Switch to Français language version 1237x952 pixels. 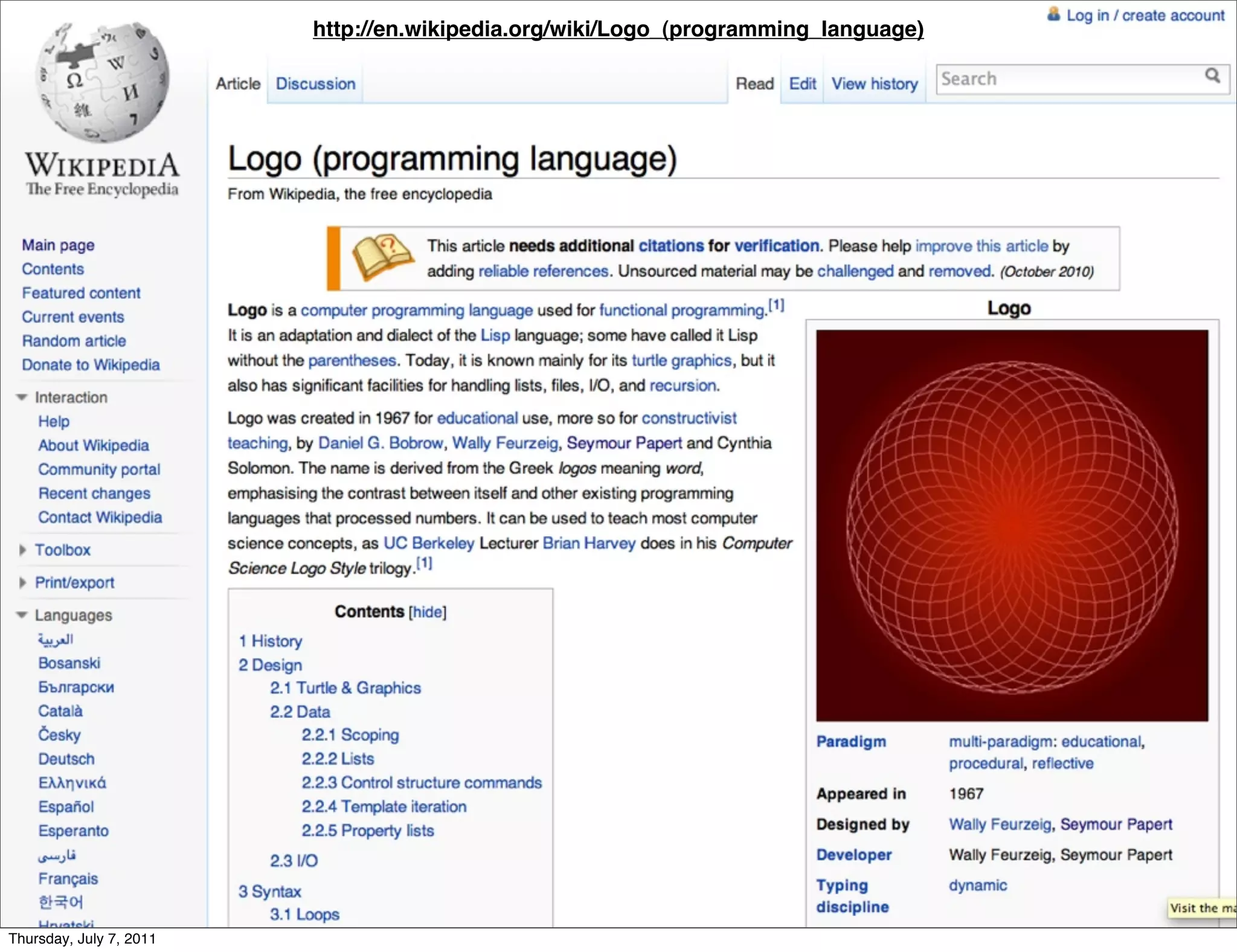click(68, 879)
